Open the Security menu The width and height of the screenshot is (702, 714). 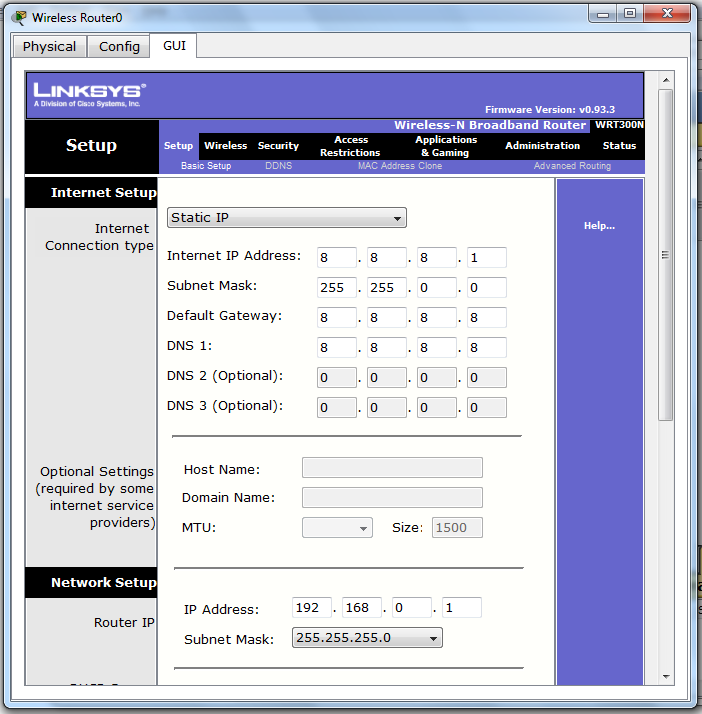click(x=278, y=146)
